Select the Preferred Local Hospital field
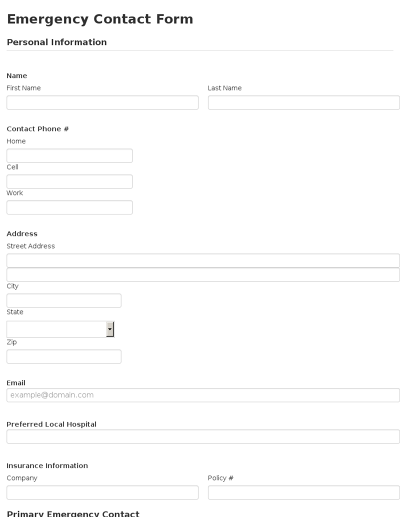 (203, 437)
